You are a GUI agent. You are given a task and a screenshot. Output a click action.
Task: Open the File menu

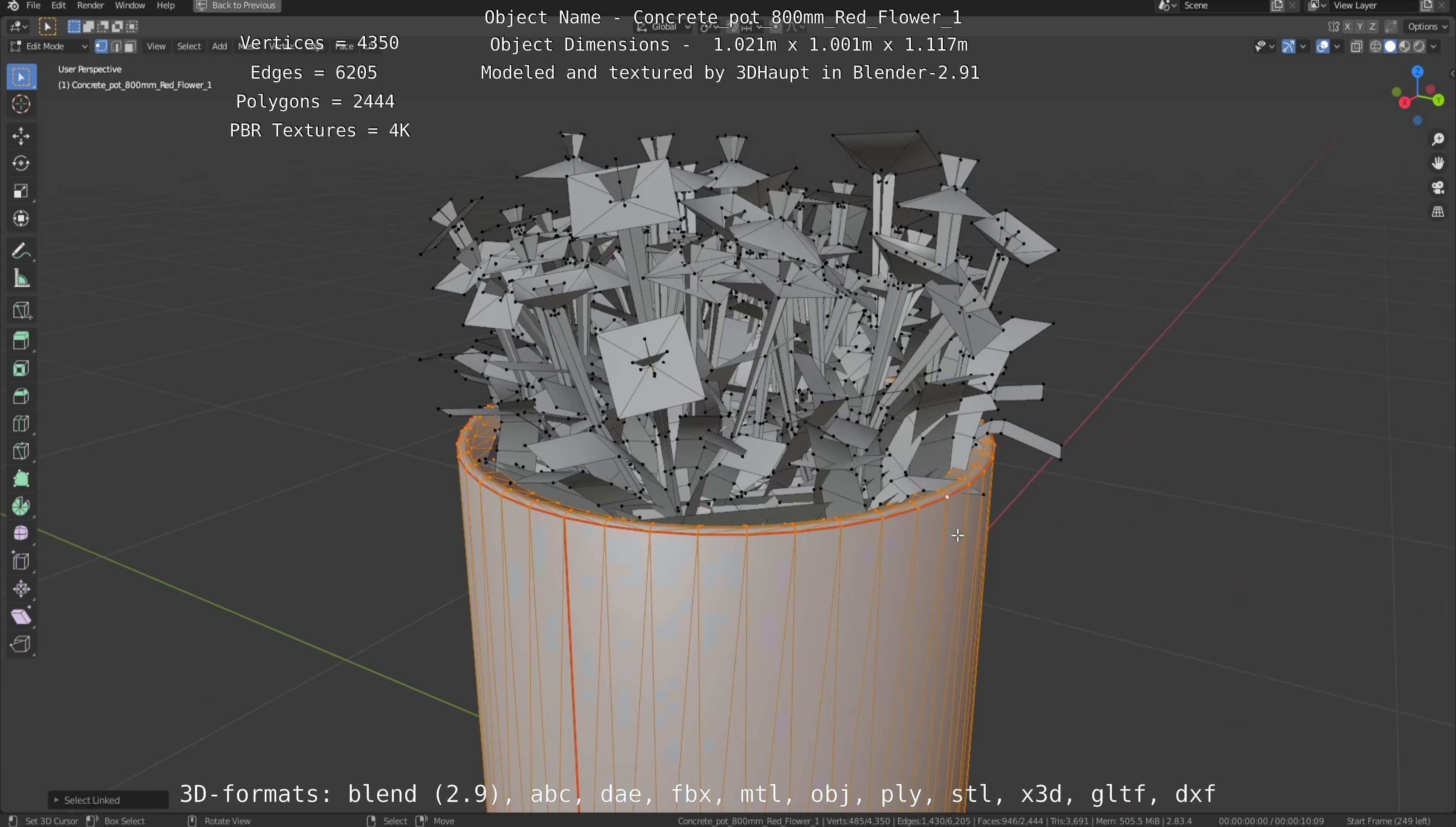(34, 6)
